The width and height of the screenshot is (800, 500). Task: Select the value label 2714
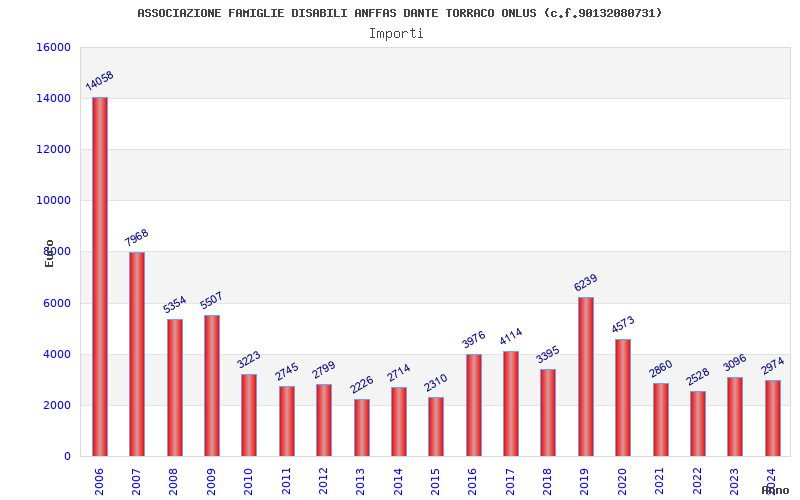398,372
